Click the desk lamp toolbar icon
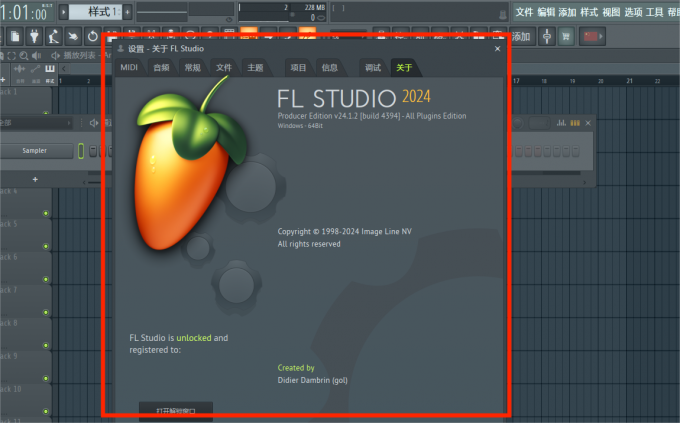The width and height of the screenshot is (680, 423). click(x=54, y=36)
